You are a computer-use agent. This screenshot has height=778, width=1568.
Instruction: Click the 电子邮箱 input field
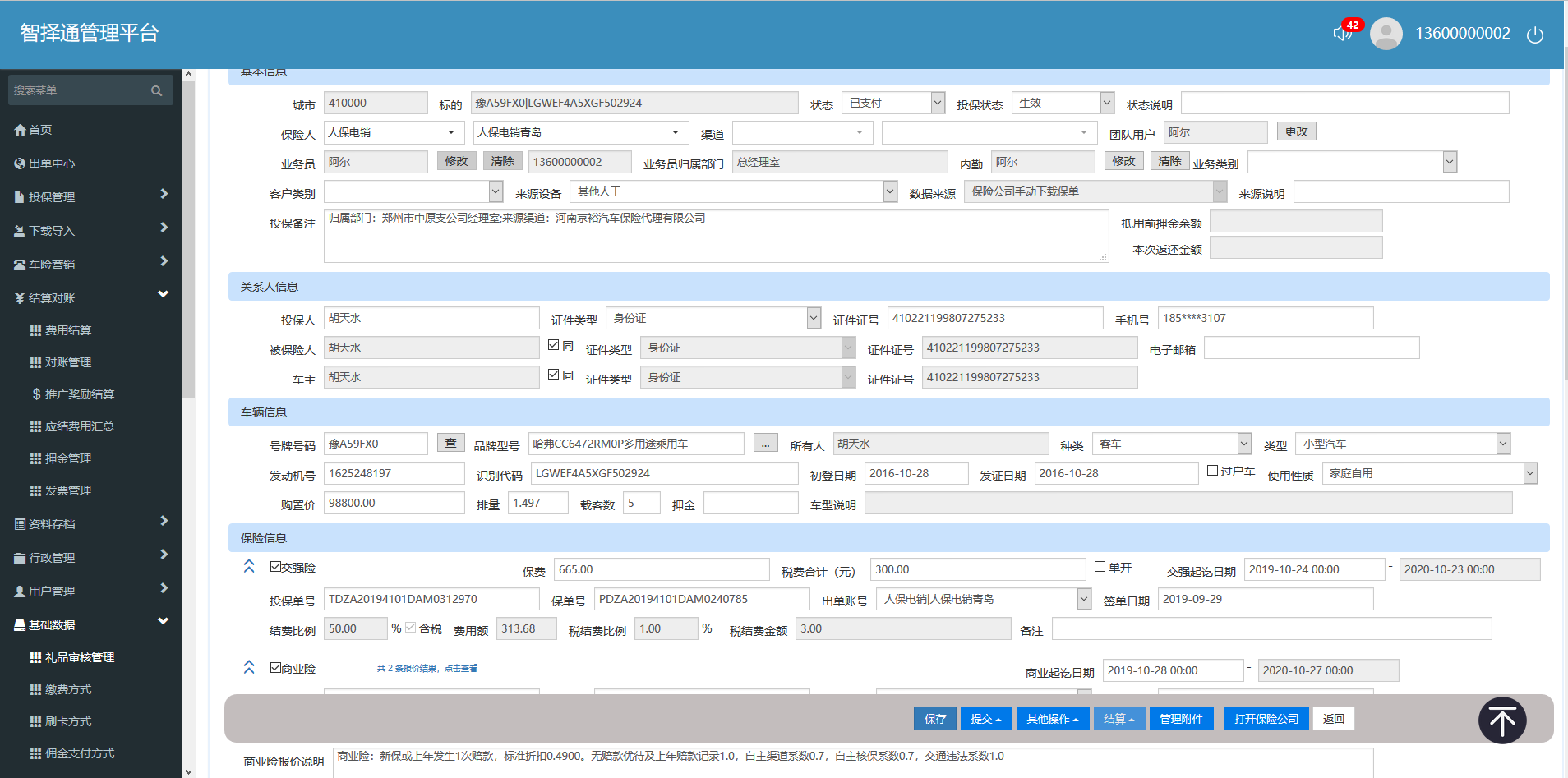[1311, 348]
